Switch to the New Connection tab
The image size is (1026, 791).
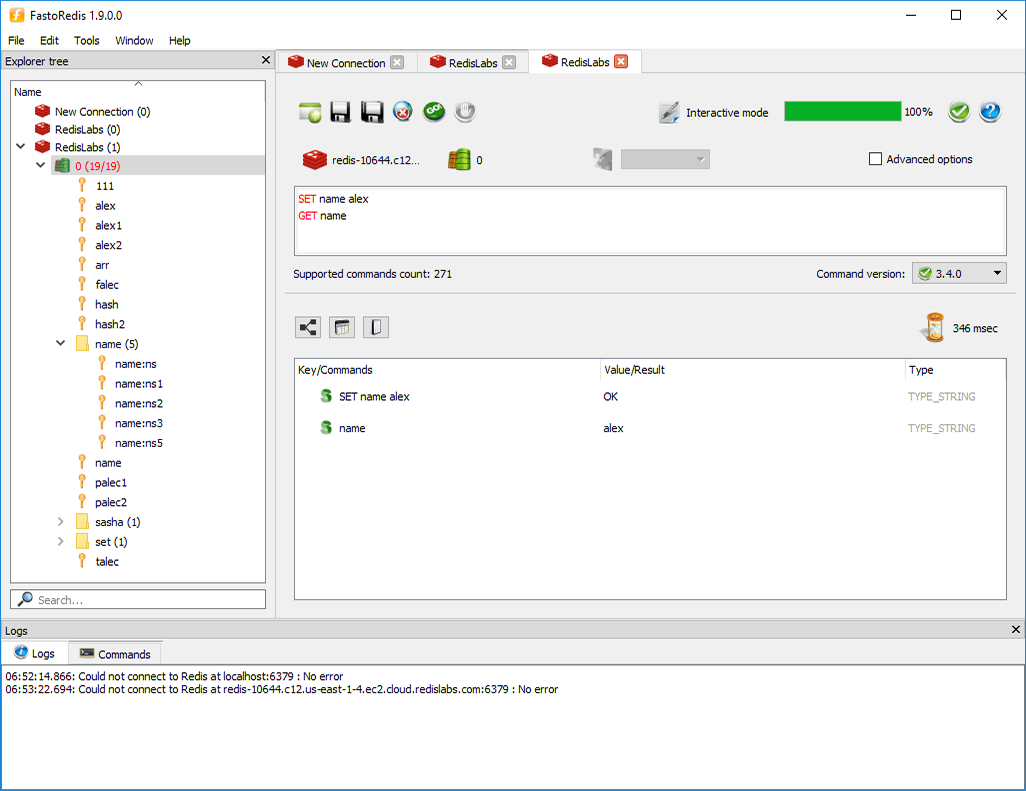tap(345, 63)
